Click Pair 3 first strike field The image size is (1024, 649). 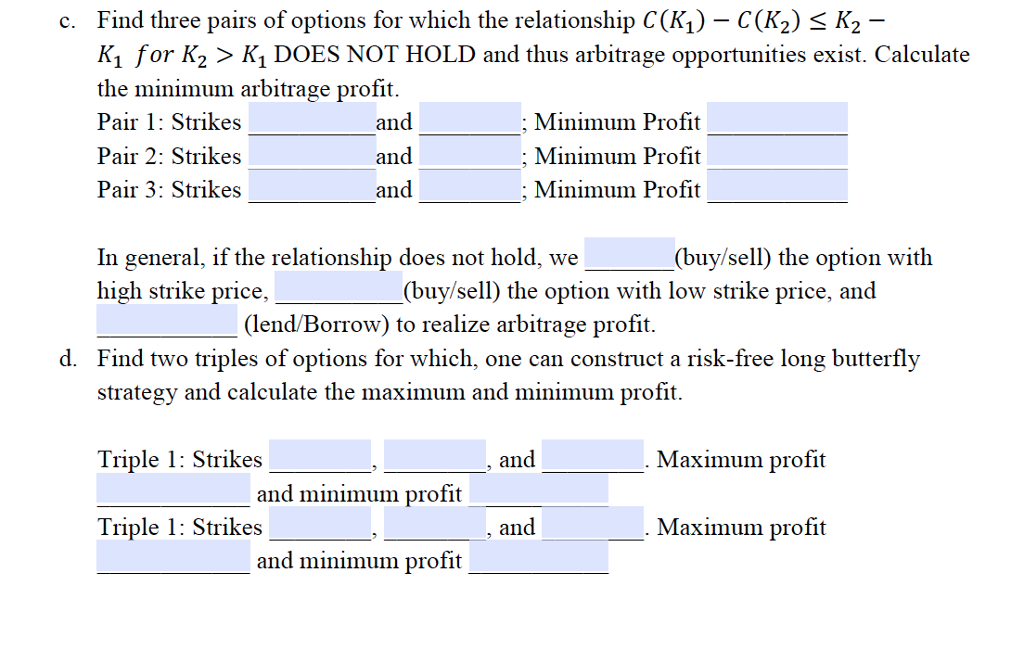tap(312, 187)
